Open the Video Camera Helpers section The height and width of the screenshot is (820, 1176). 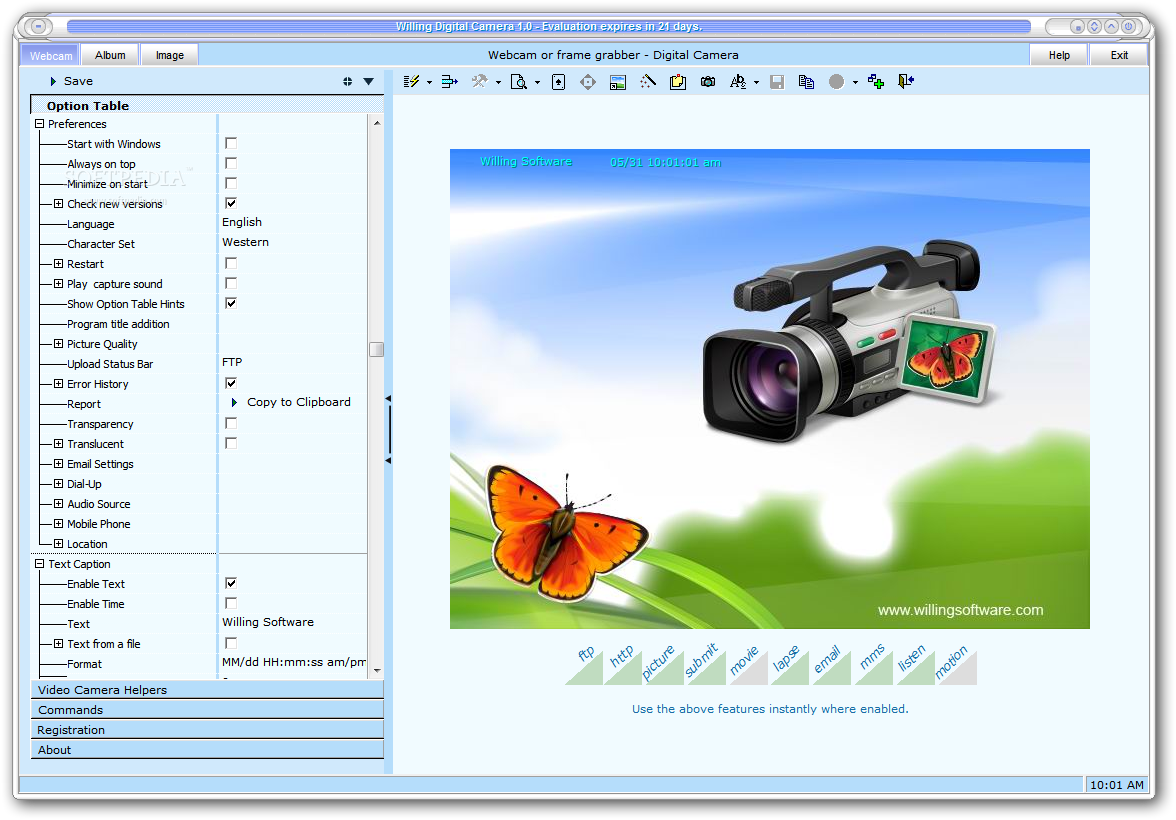point(207,689)
